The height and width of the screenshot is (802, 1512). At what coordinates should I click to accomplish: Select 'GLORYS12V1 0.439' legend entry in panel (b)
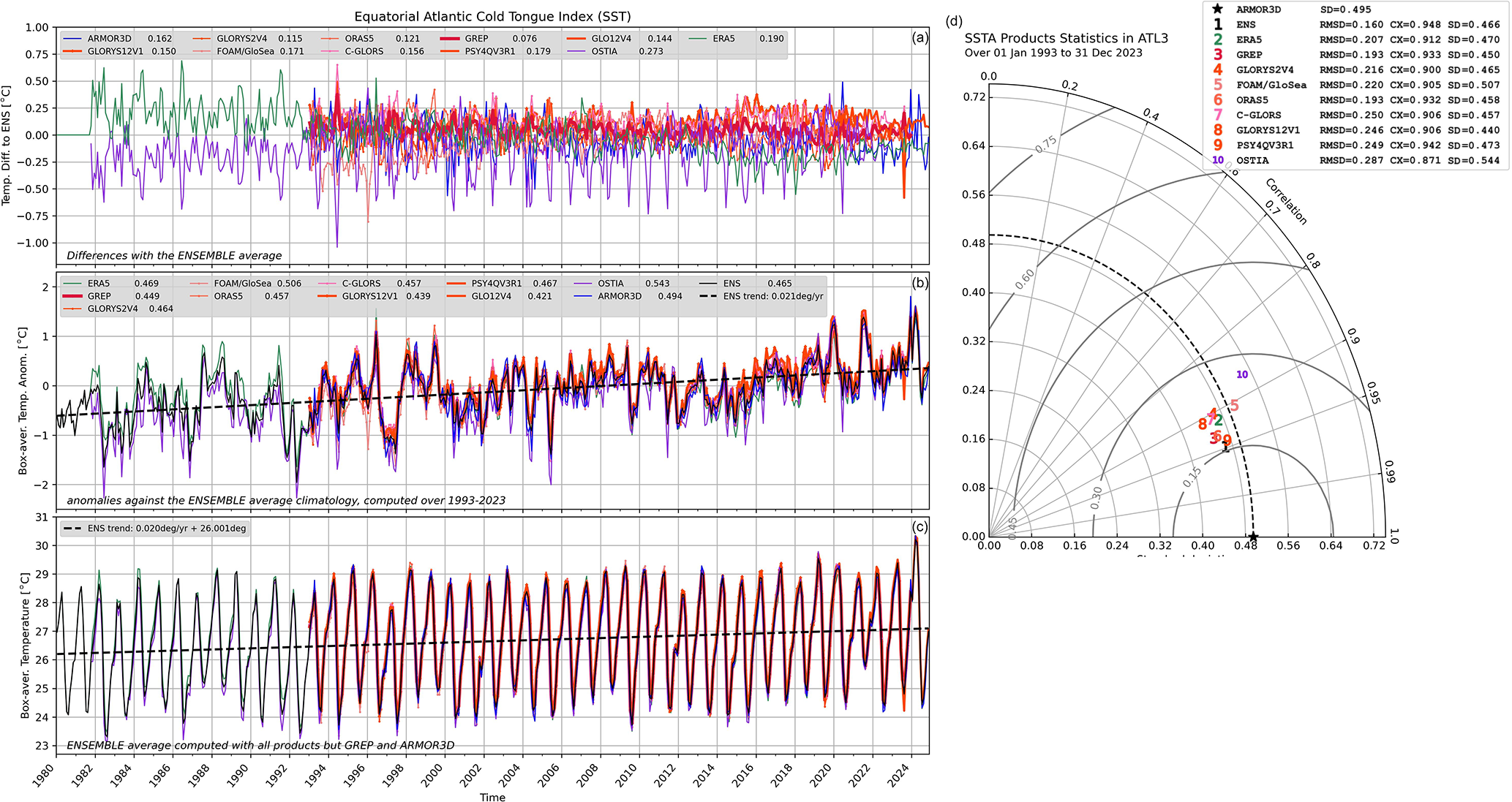(375, 297)
